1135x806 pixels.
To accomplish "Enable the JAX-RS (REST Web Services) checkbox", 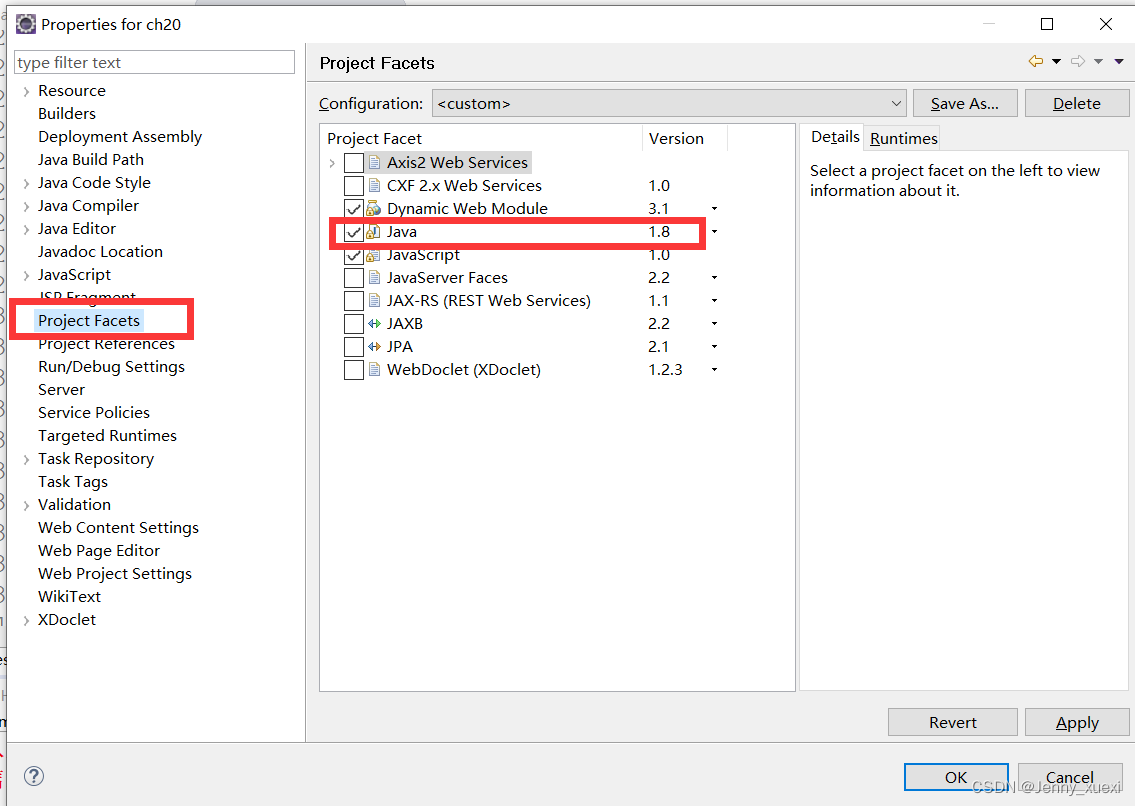I will [x=354, y=301].
